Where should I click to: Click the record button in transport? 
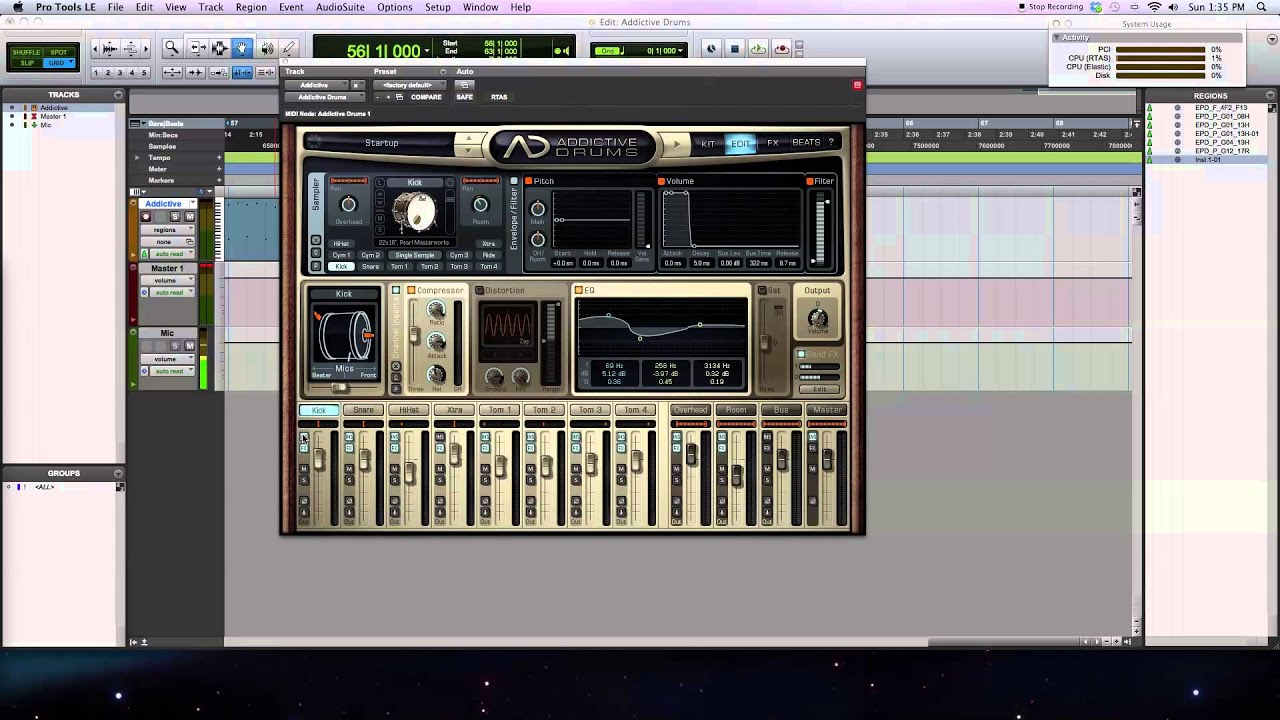click(x=782, y=49)
